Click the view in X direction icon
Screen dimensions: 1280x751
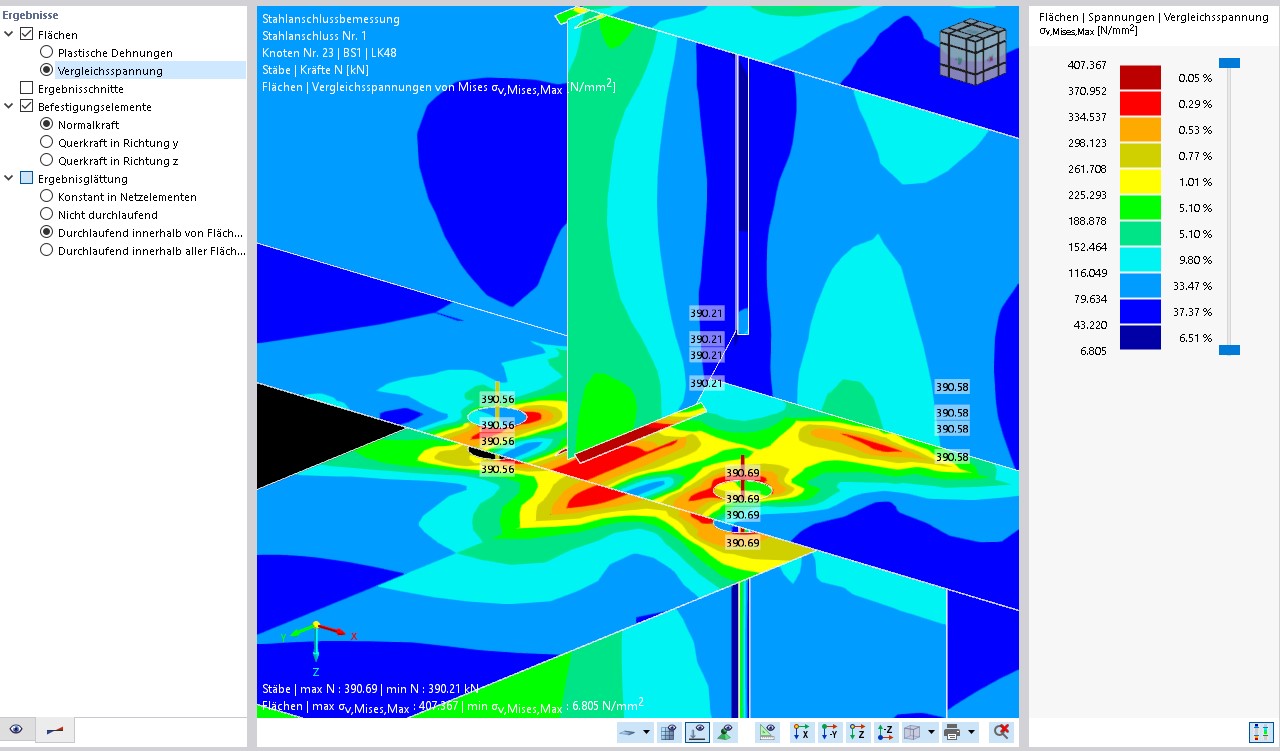point(800,732)
